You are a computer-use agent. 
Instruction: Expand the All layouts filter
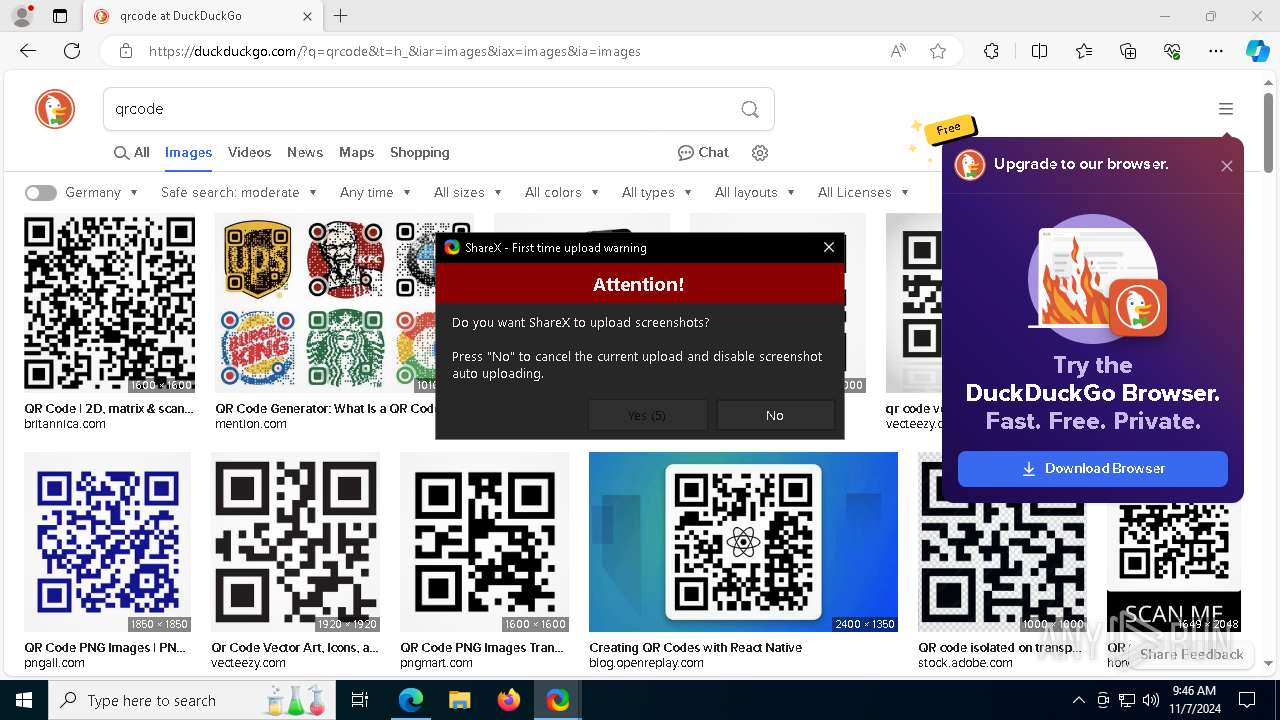755,193
